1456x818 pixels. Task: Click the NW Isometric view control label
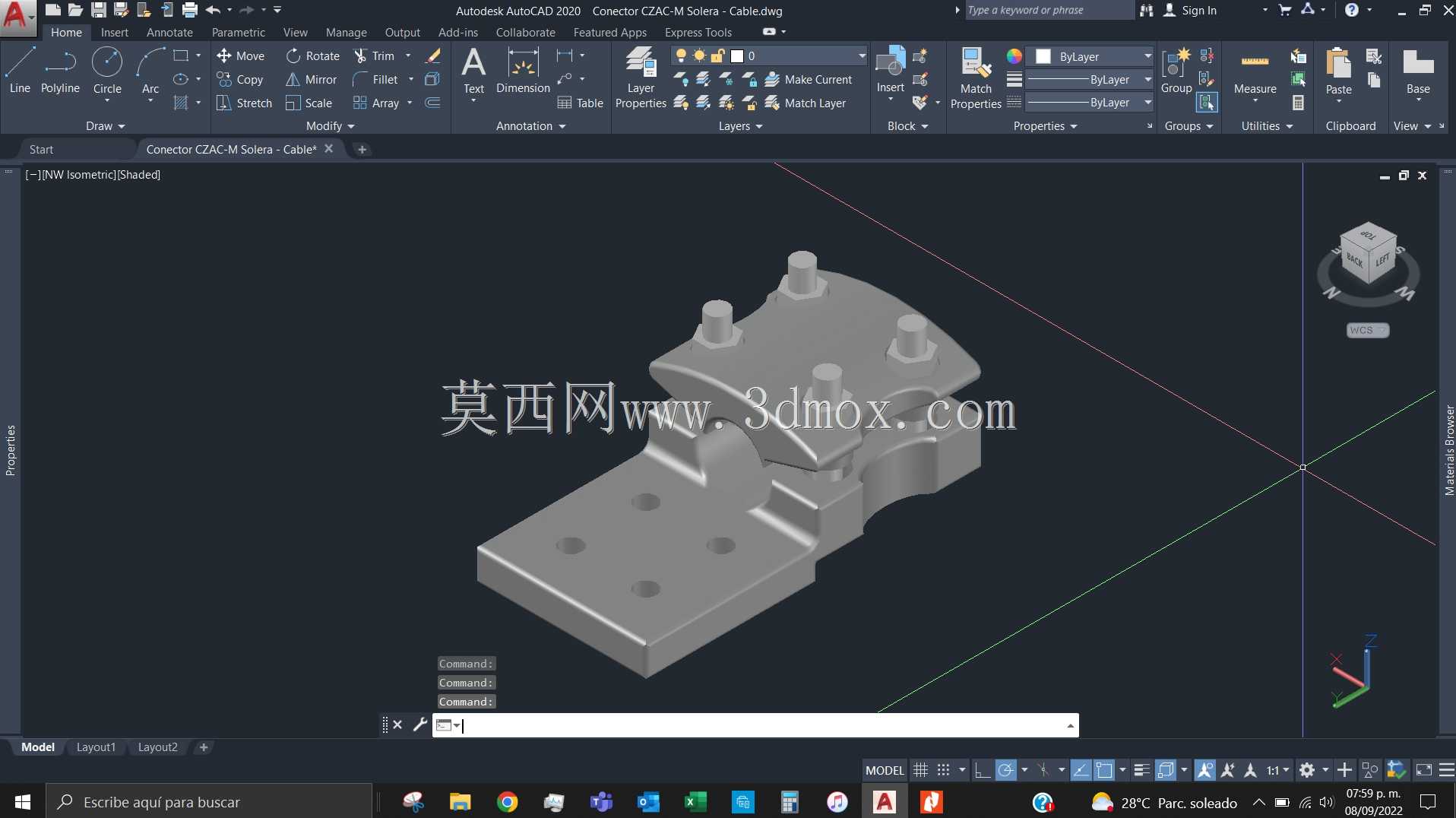pos(78,174)
